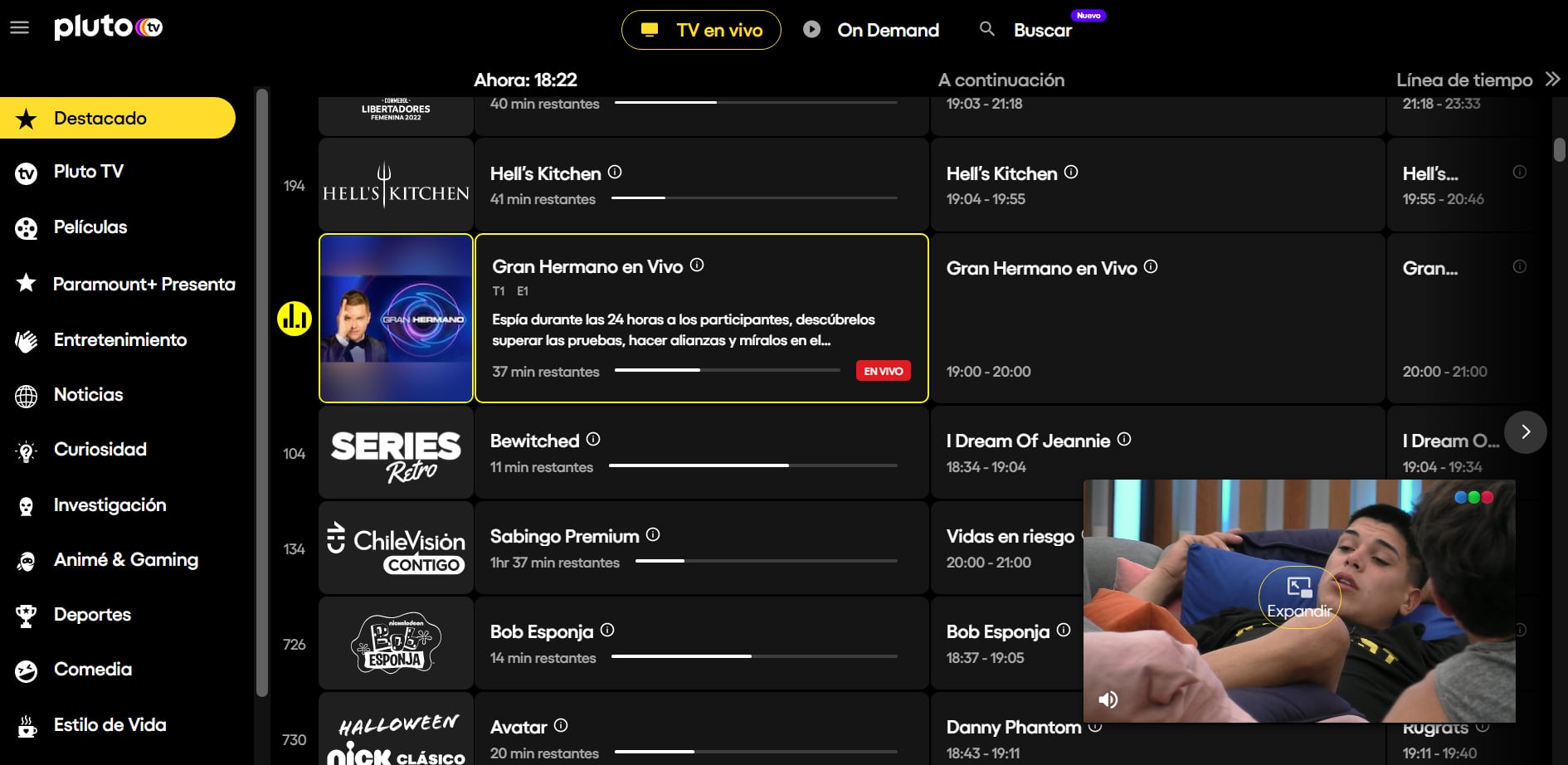This screenshot has width=1568, height=765.
Task: Select the Halloween Nick Clásico channel logo
Action: click(396, 730)
